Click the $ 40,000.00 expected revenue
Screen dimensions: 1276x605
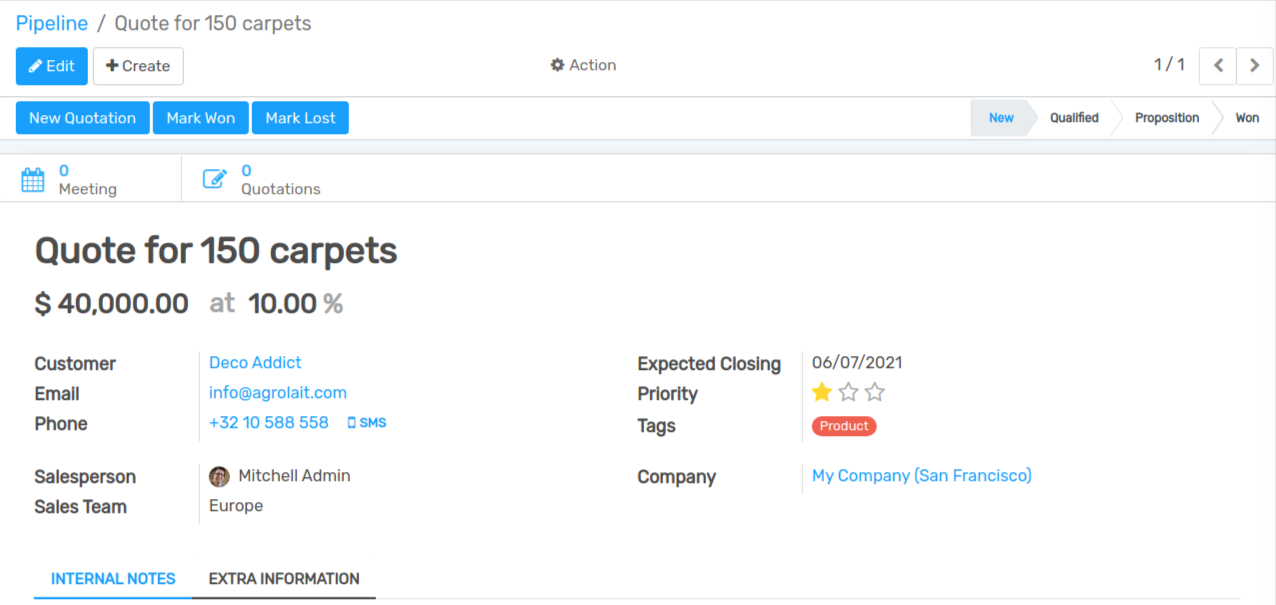click(112, 304)
